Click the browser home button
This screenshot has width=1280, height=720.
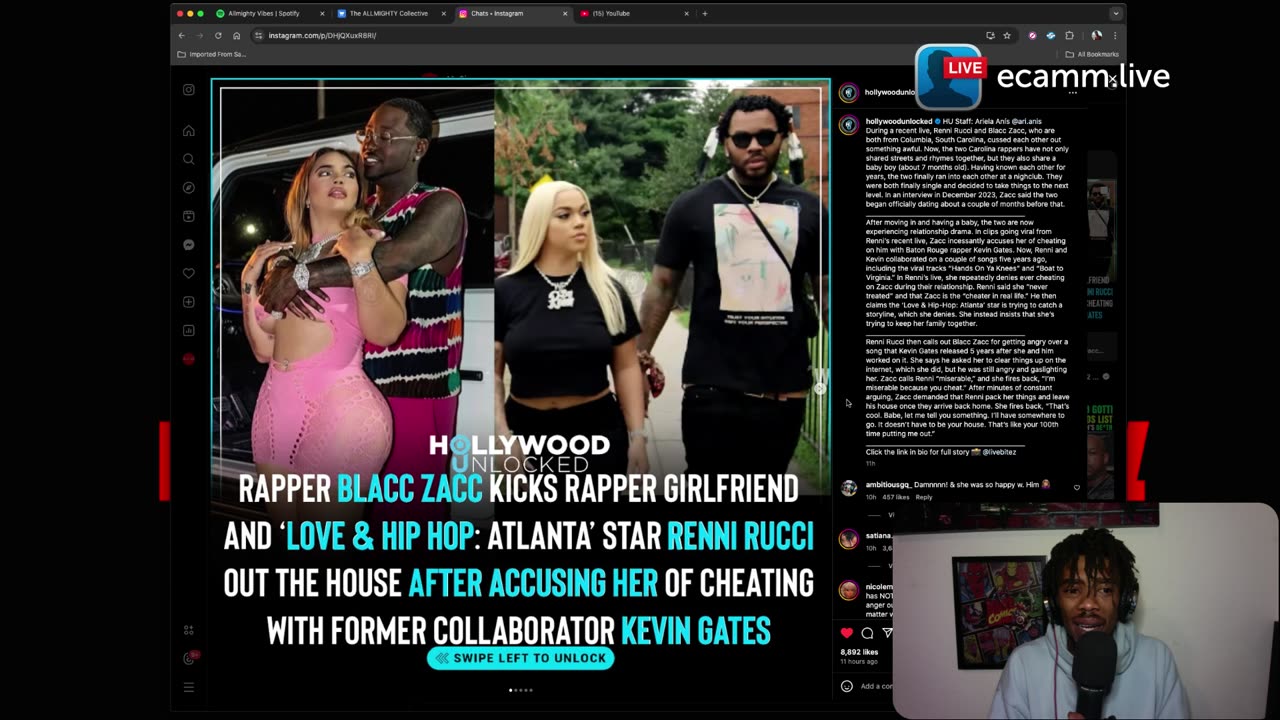coord(236,35)
